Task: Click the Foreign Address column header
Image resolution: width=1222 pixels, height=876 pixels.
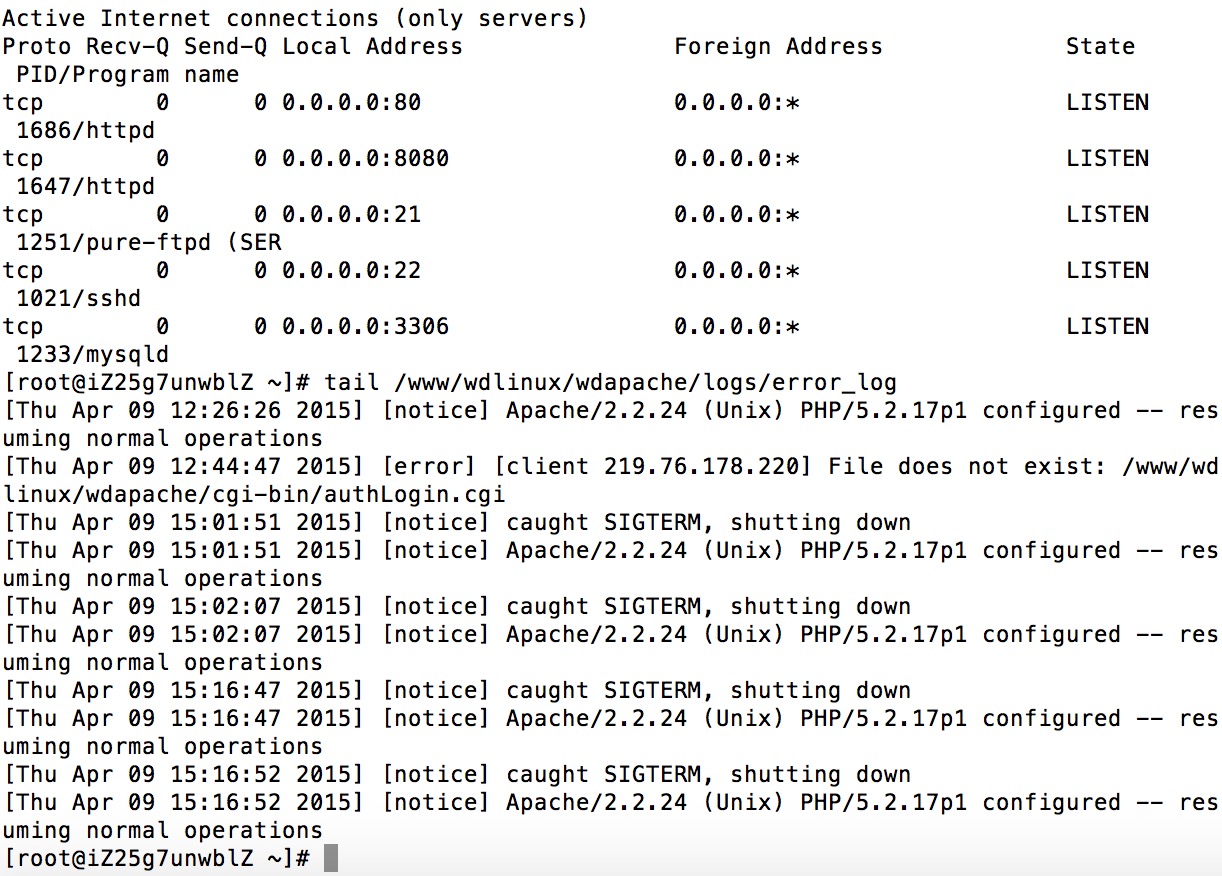Action: click(778, 47)
